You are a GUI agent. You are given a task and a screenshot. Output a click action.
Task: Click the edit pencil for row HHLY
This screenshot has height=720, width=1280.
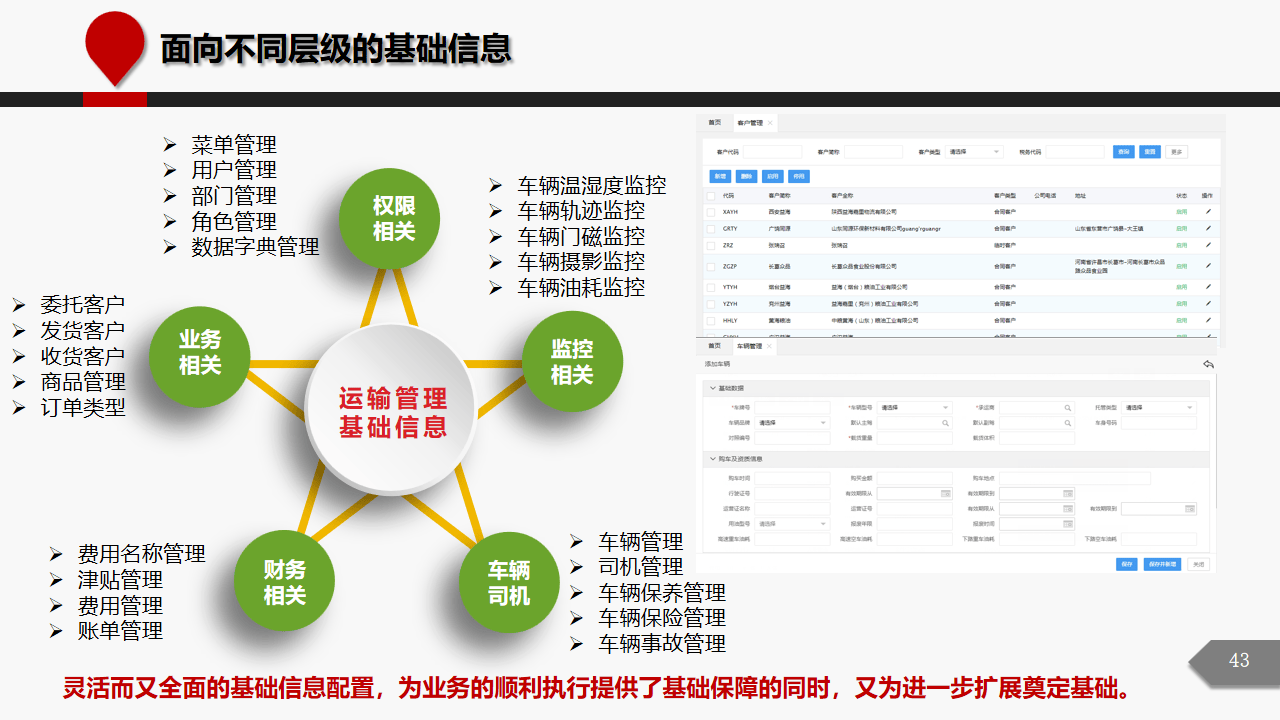pos(1208,320)
